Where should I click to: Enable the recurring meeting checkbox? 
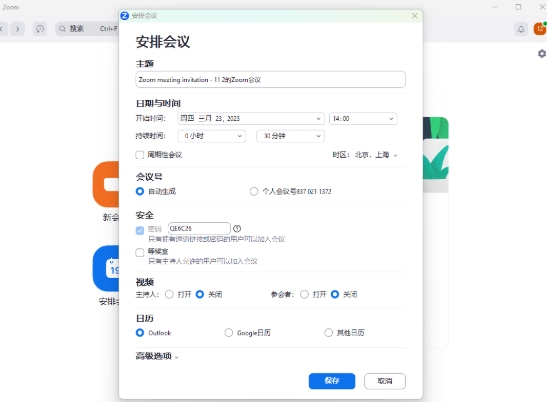(x=140, y=155)
